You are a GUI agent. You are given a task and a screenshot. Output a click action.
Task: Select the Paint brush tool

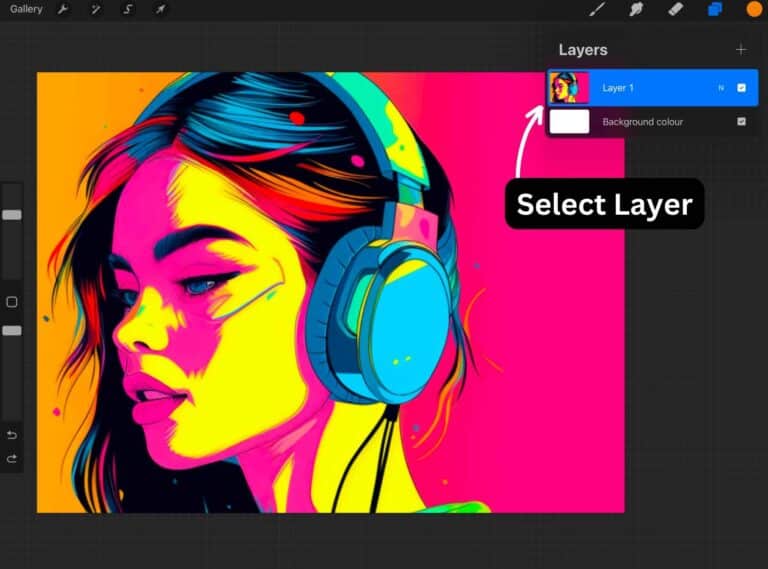click(597, 9)
